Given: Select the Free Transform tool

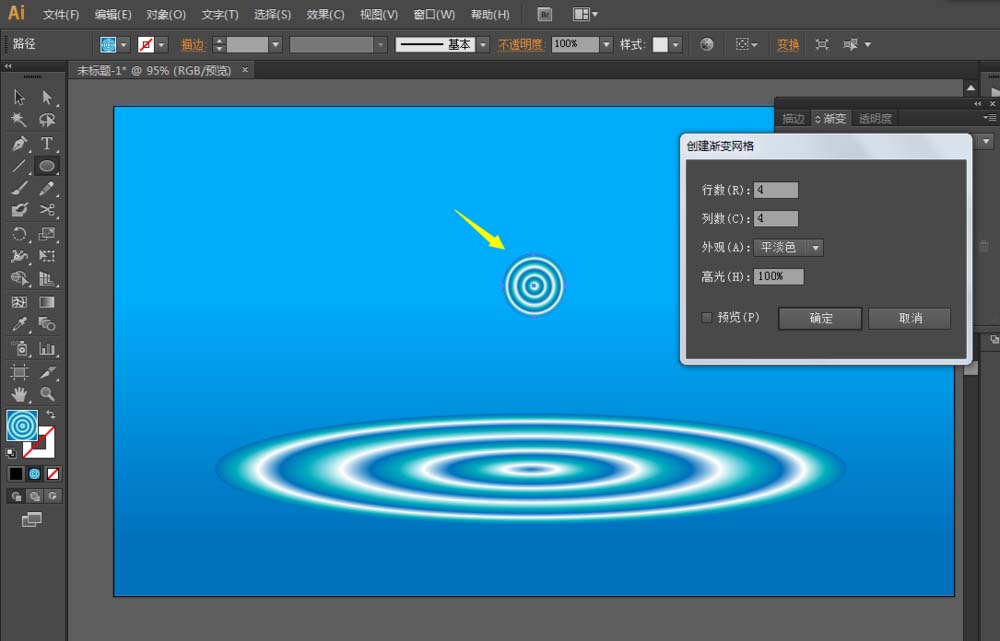Looking at the screenshot, I should [x=47, y=256].
